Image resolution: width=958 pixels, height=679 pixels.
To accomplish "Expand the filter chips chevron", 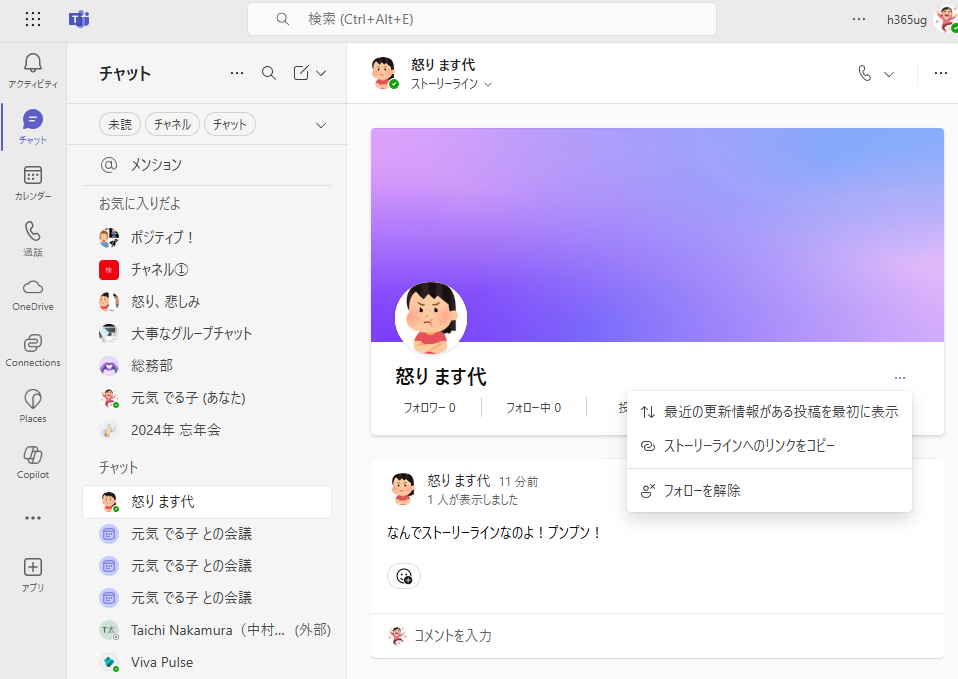I will click(321, 125).
